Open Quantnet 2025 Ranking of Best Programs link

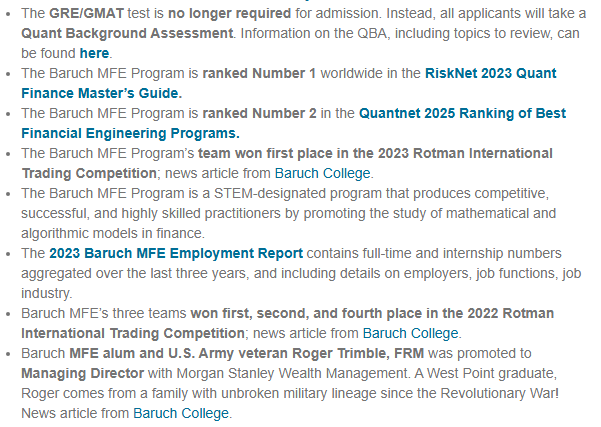pos(462,113)
